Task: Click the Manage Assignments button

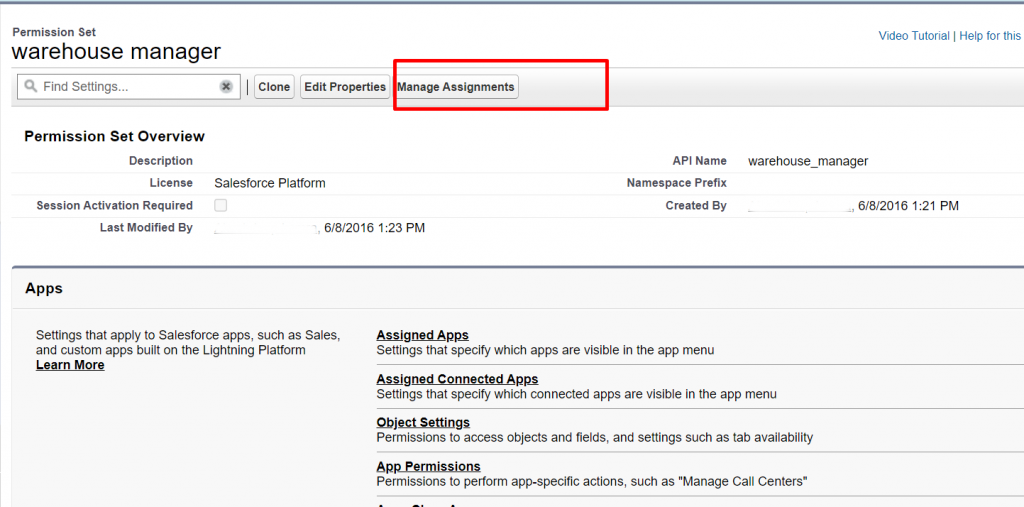Action: pyautogui.click(x=456, y=87)
